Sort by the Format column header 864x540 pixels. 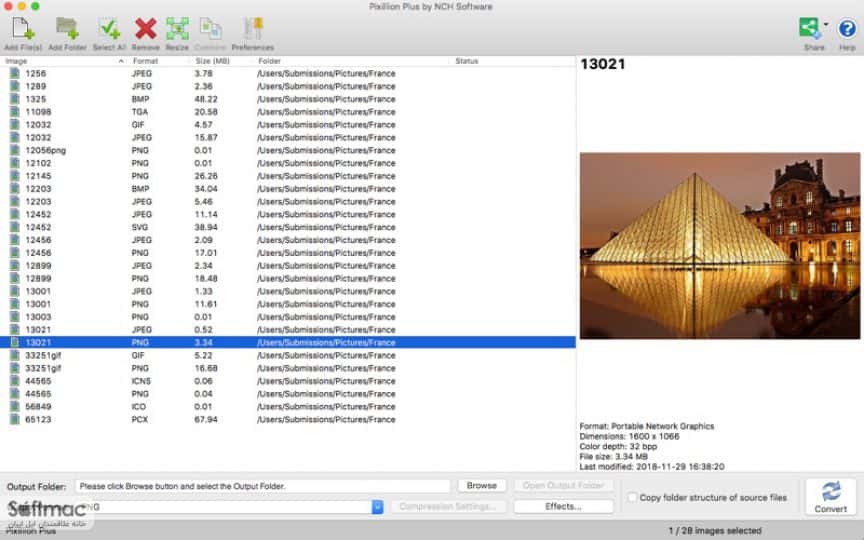(x=145, y=61)
